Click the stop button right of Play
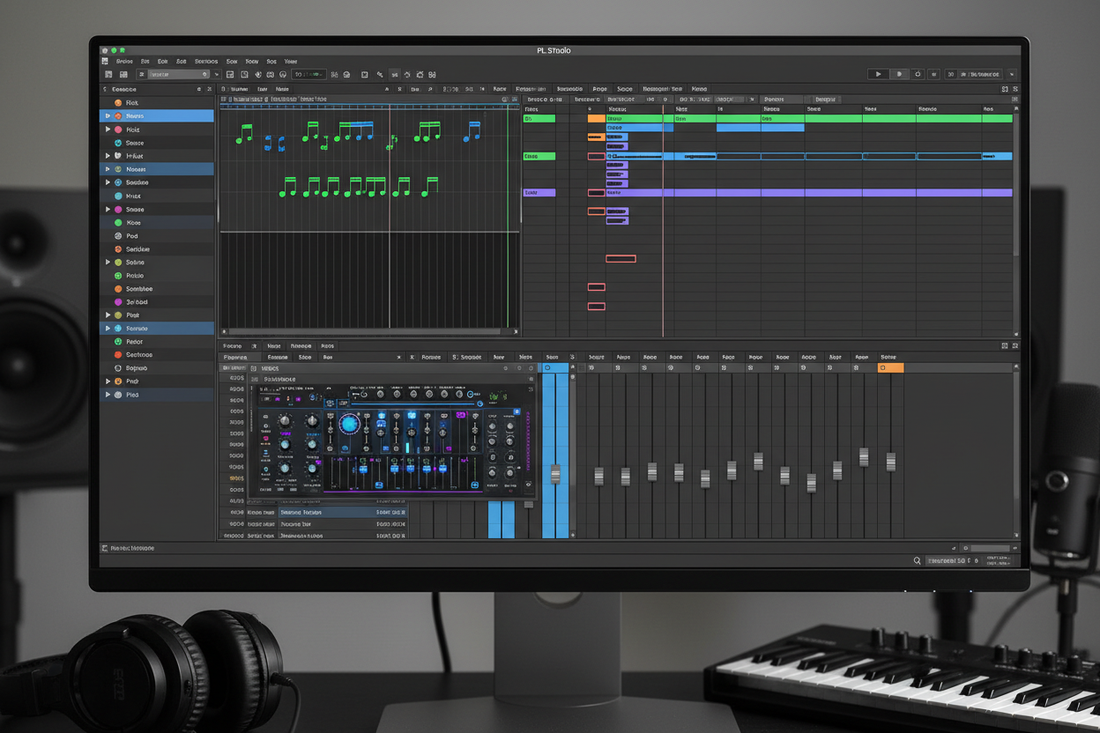The height and width of the screenshot is (733, 1100). coord(899,74)
